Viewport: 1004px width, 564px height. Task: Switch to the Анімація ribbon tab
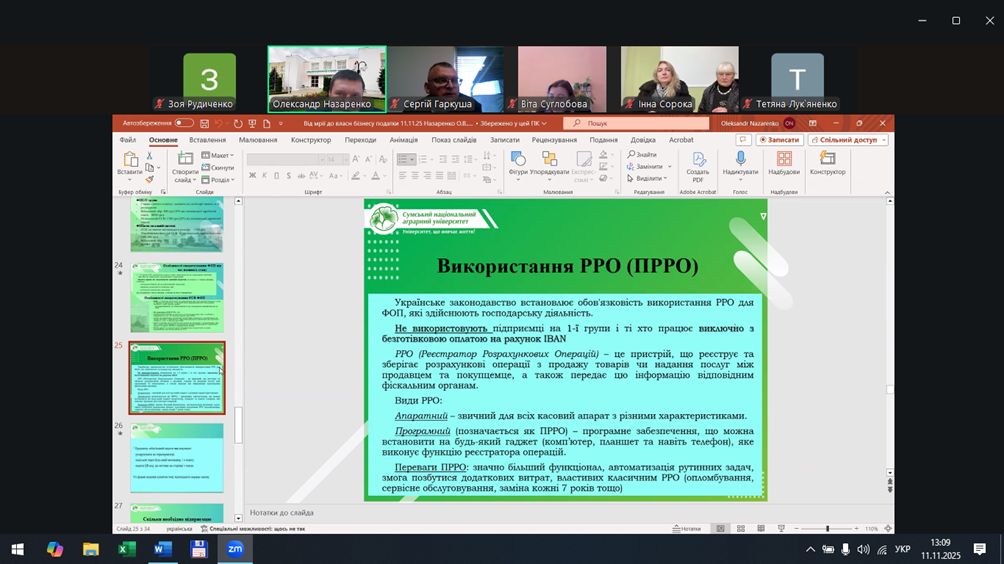pos(404,140)
